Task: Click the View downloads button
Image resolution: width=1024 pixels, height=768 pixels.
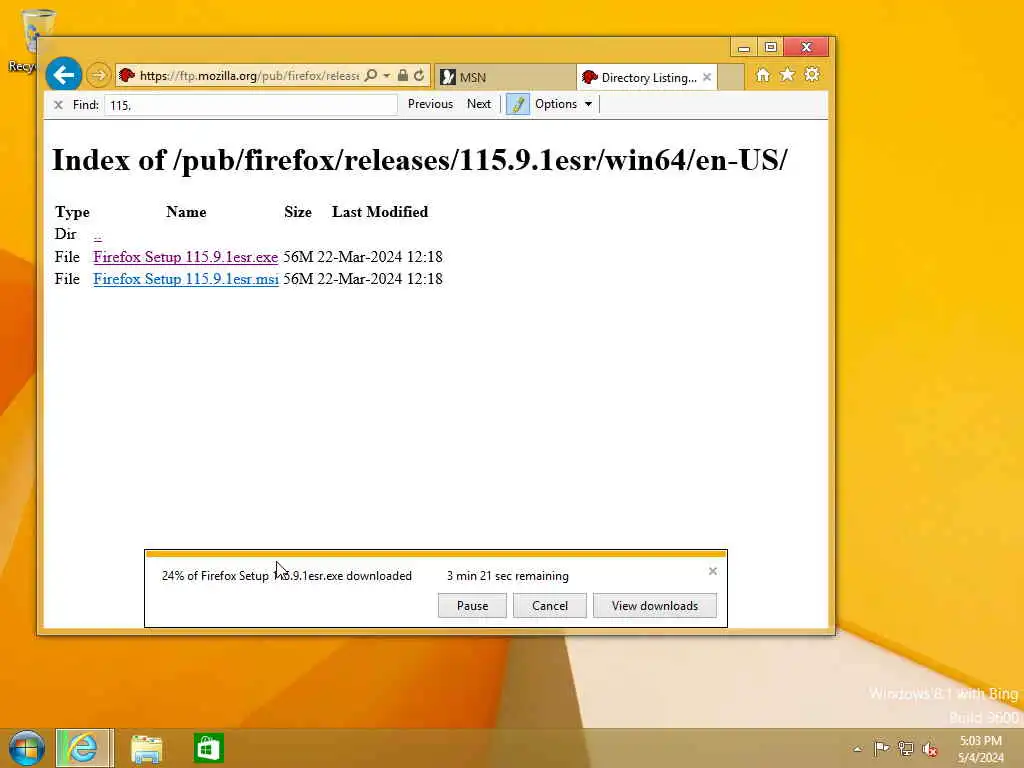Action: pos(654,605)
